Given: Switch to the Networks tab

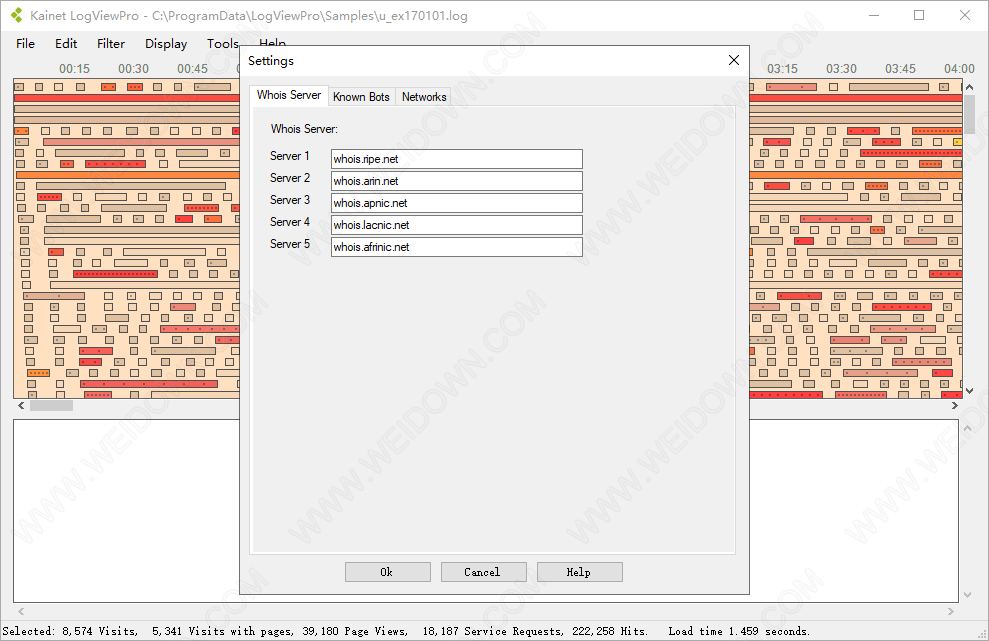Looking at the screenshot, I should pos(424,97).
